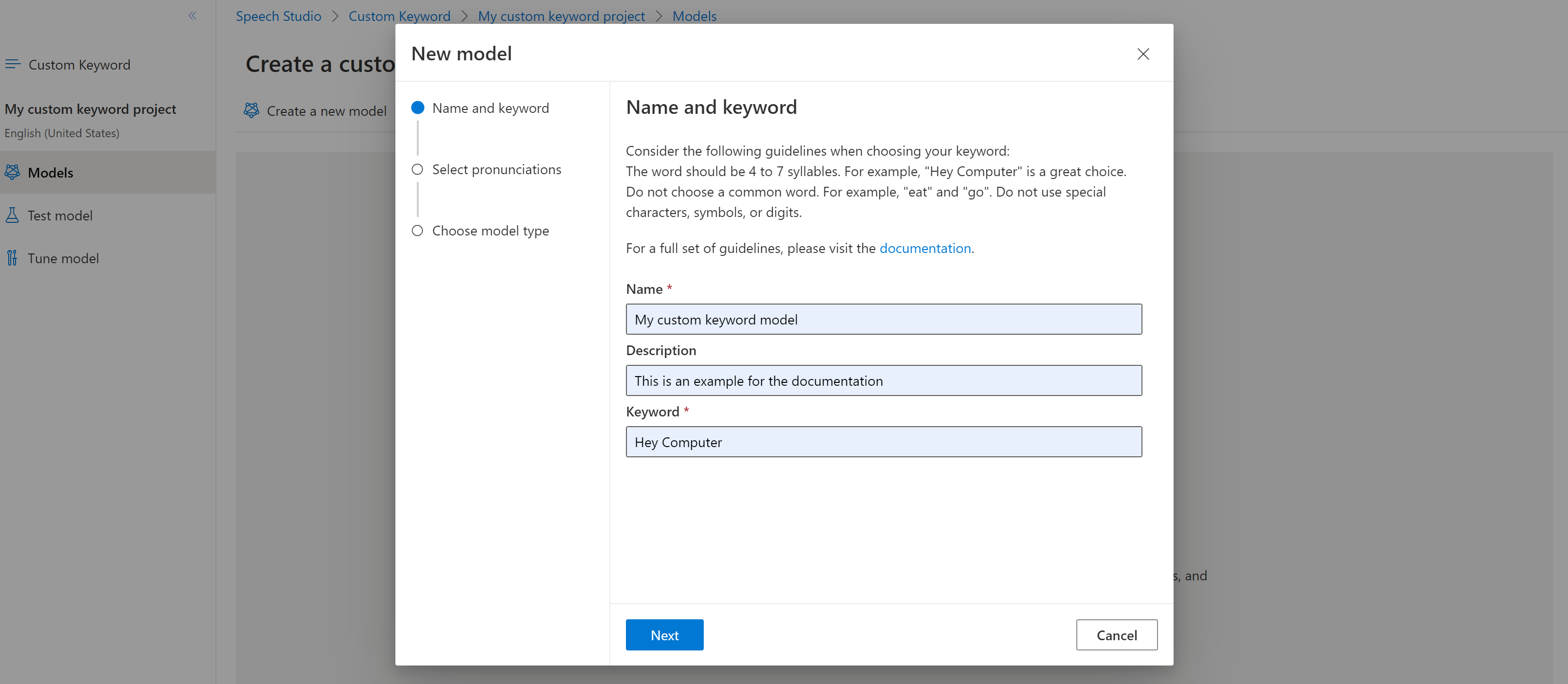Click the Name input field
The height and width of the screenshot is (684, 1568).
884,319
